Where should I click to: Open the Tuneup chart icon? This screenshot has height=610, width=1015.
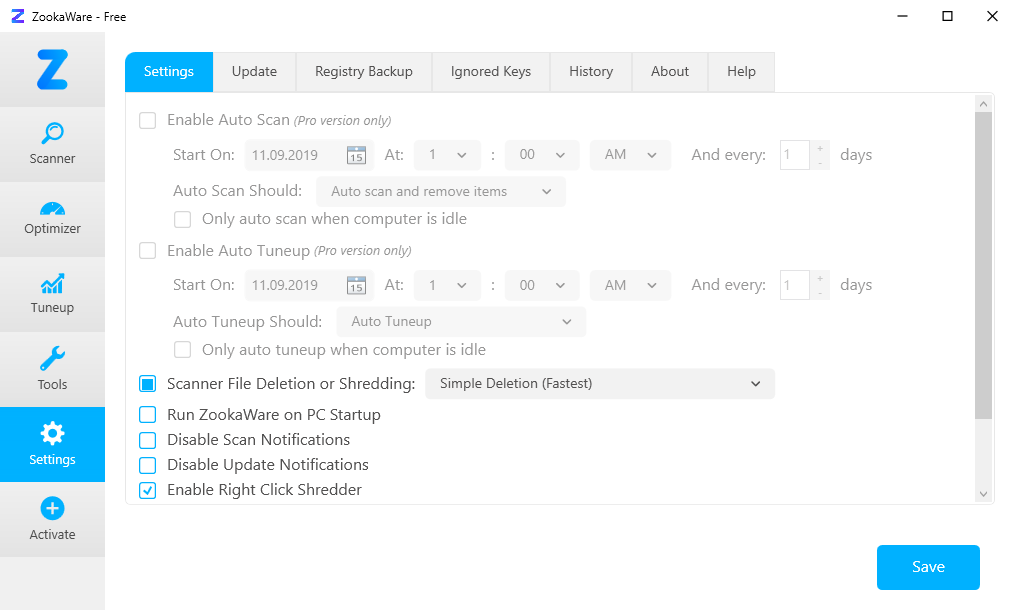click(52, 284)
